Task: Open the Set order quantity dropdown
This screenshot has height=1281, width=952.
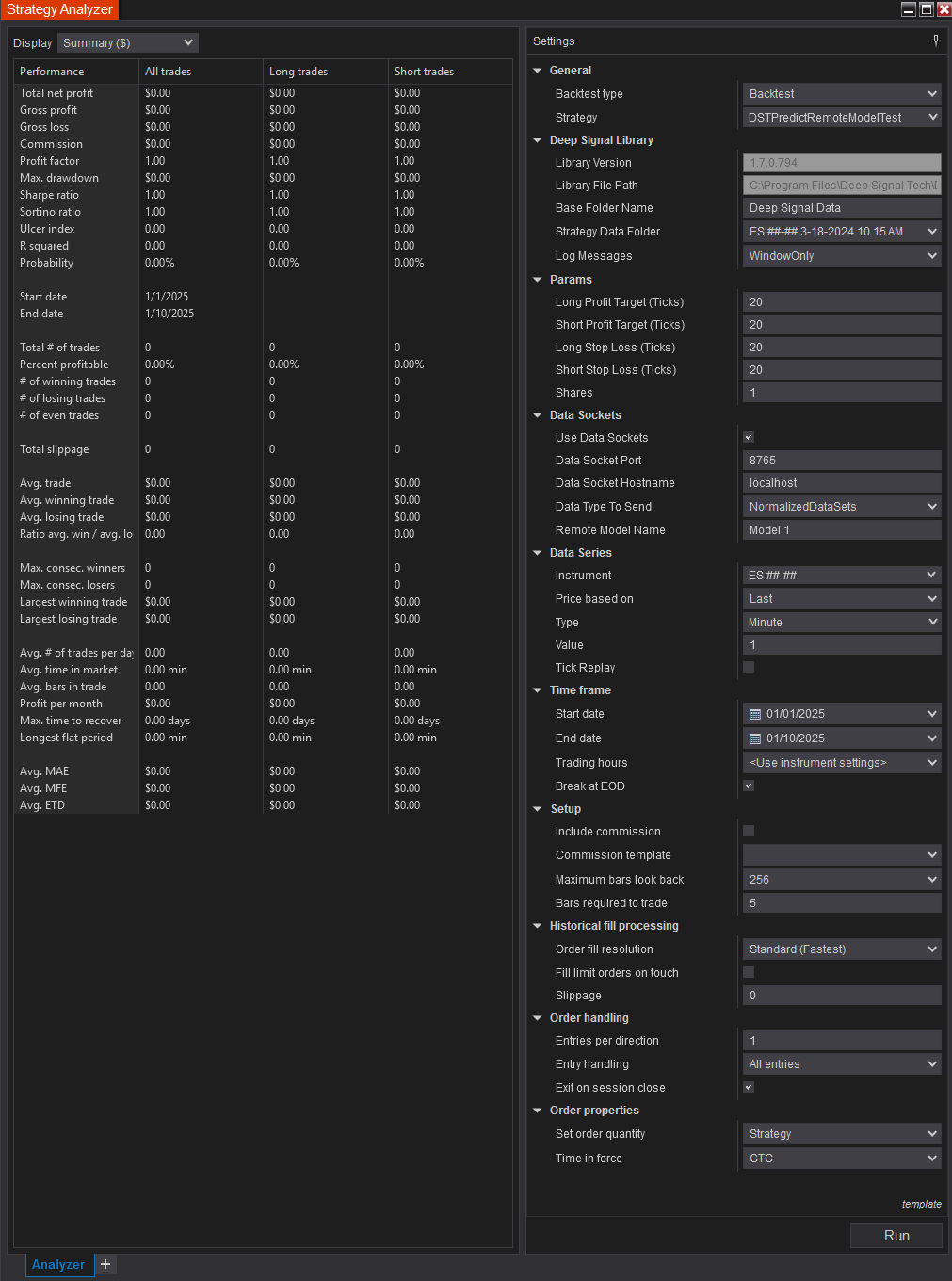Action: click(842, 1134)
